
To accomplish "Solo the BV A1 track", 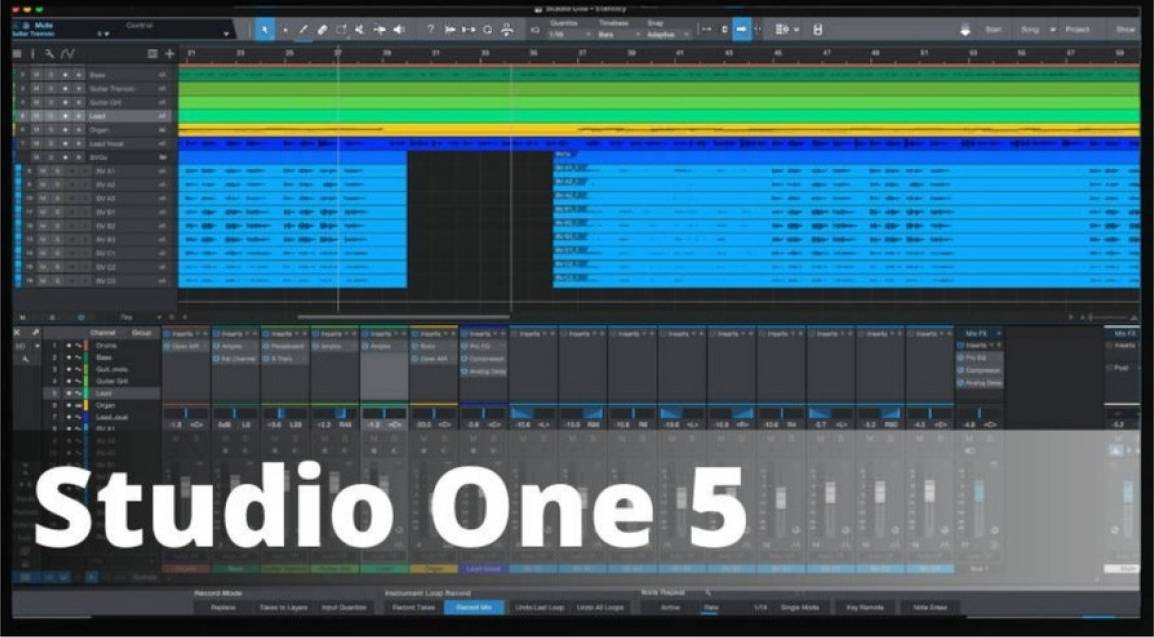I will pos(55,171).
